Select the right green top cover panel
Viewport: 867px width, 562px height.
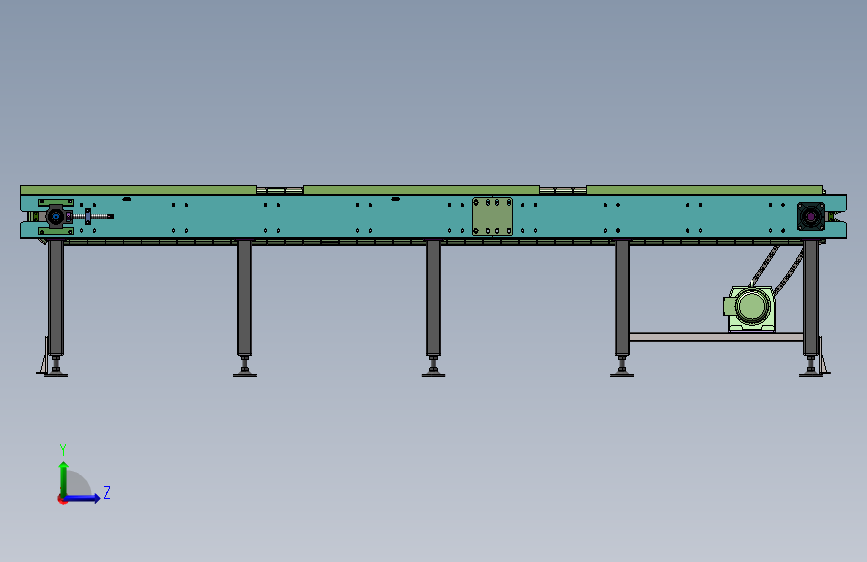click(x=704, y=190)
